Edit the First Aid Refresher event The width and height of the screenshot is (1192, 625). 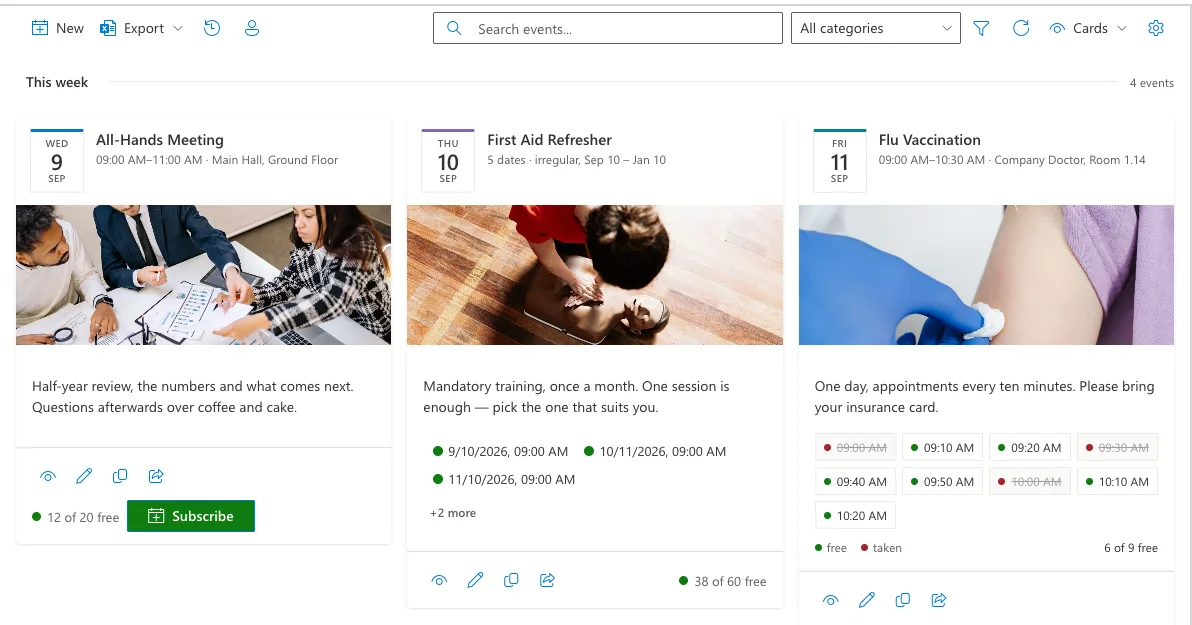coord(475,580)
